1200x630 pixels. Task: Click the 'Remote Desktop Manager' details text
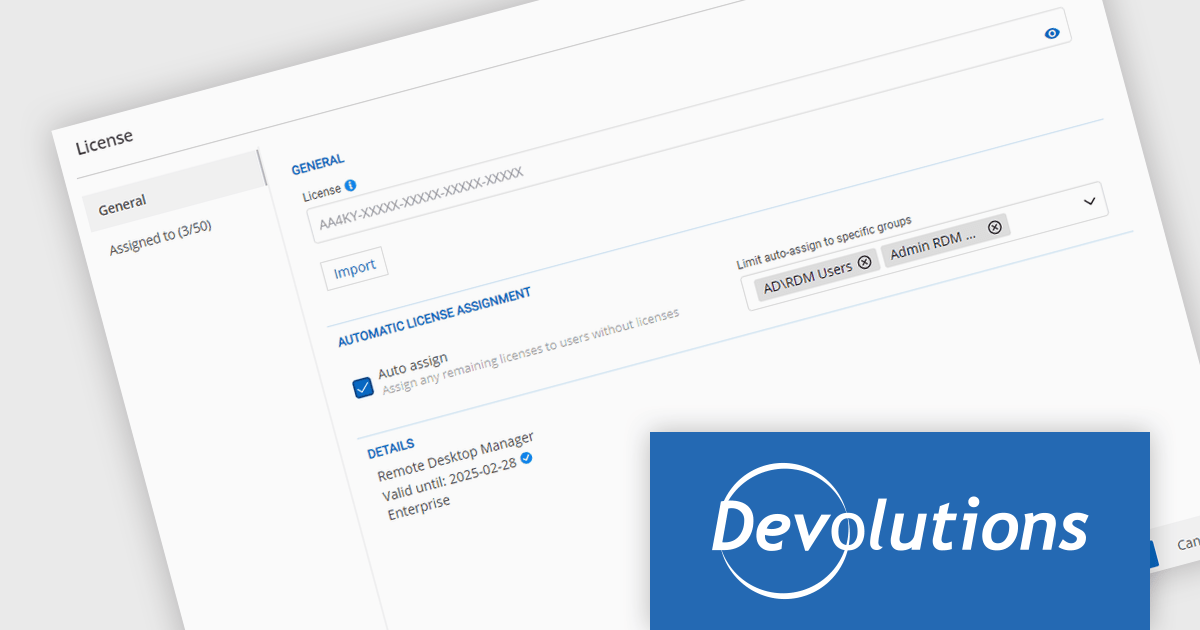point(456,457)
